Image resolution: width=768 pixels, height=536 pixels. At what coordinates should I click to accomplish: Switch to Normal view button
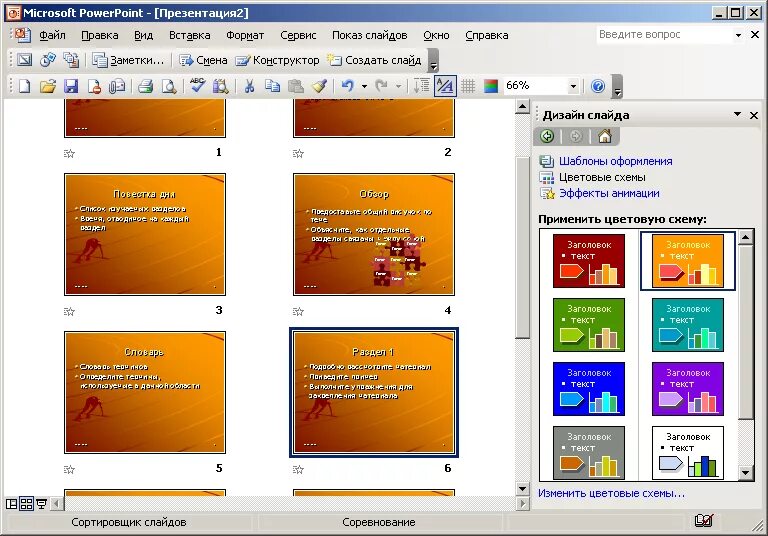coord(11,504)
